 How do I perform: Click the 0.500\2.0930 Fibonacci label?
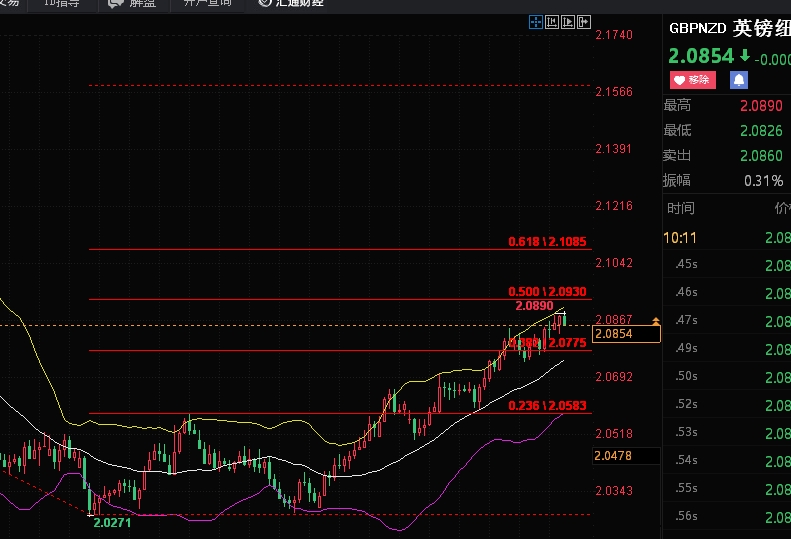coord(547,292)
